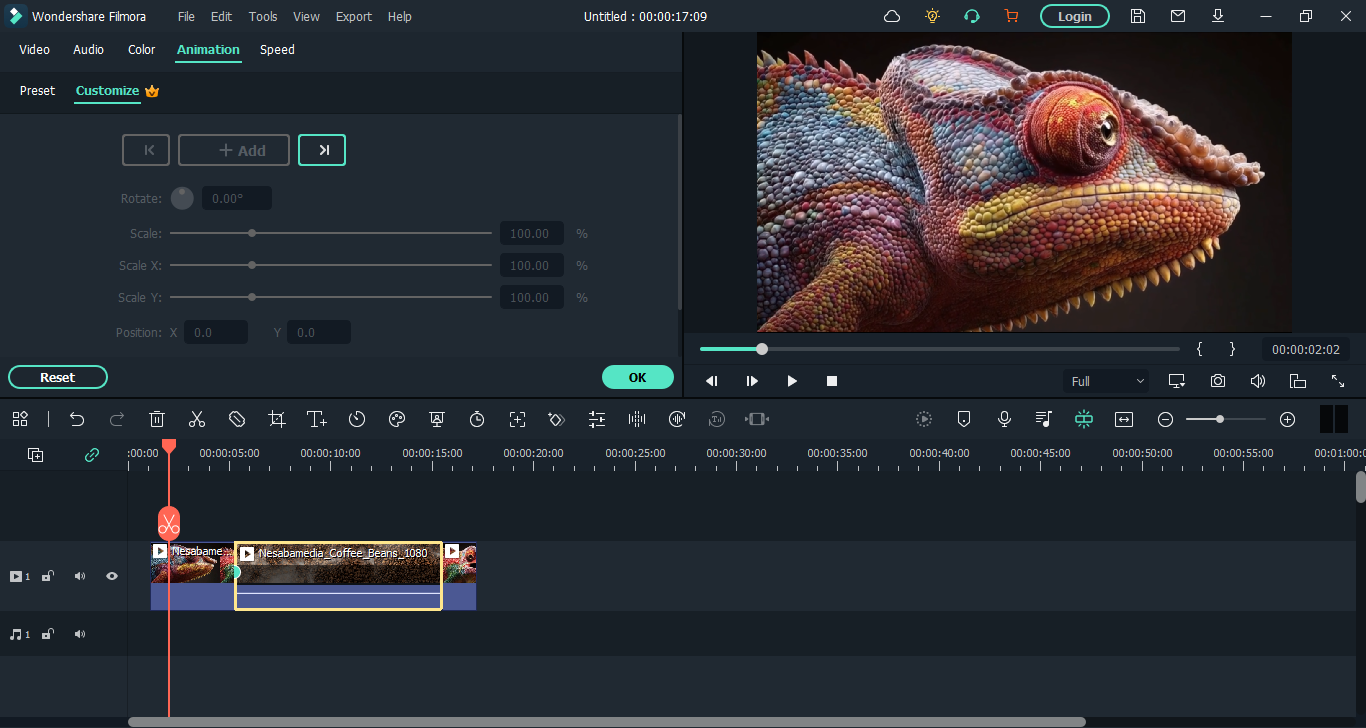Open the layout grid panel menu

click(x=20, y=419)
